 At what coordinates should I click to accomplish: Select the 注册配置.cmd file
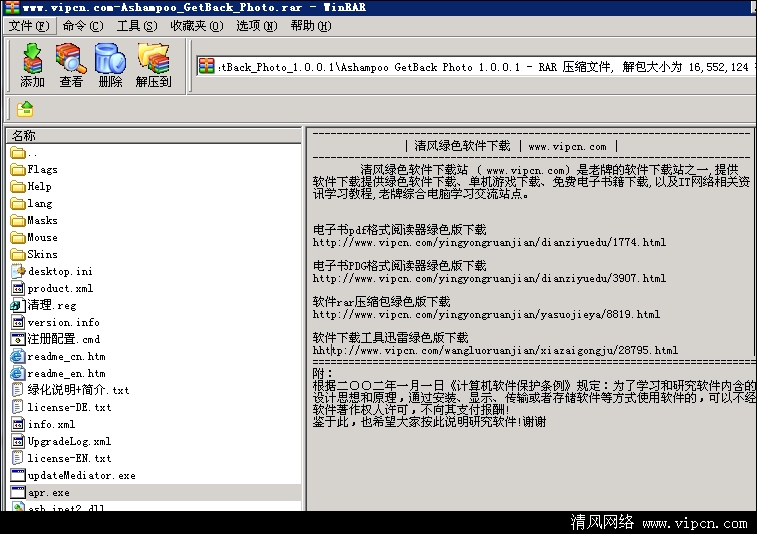(x=56, y=339)
